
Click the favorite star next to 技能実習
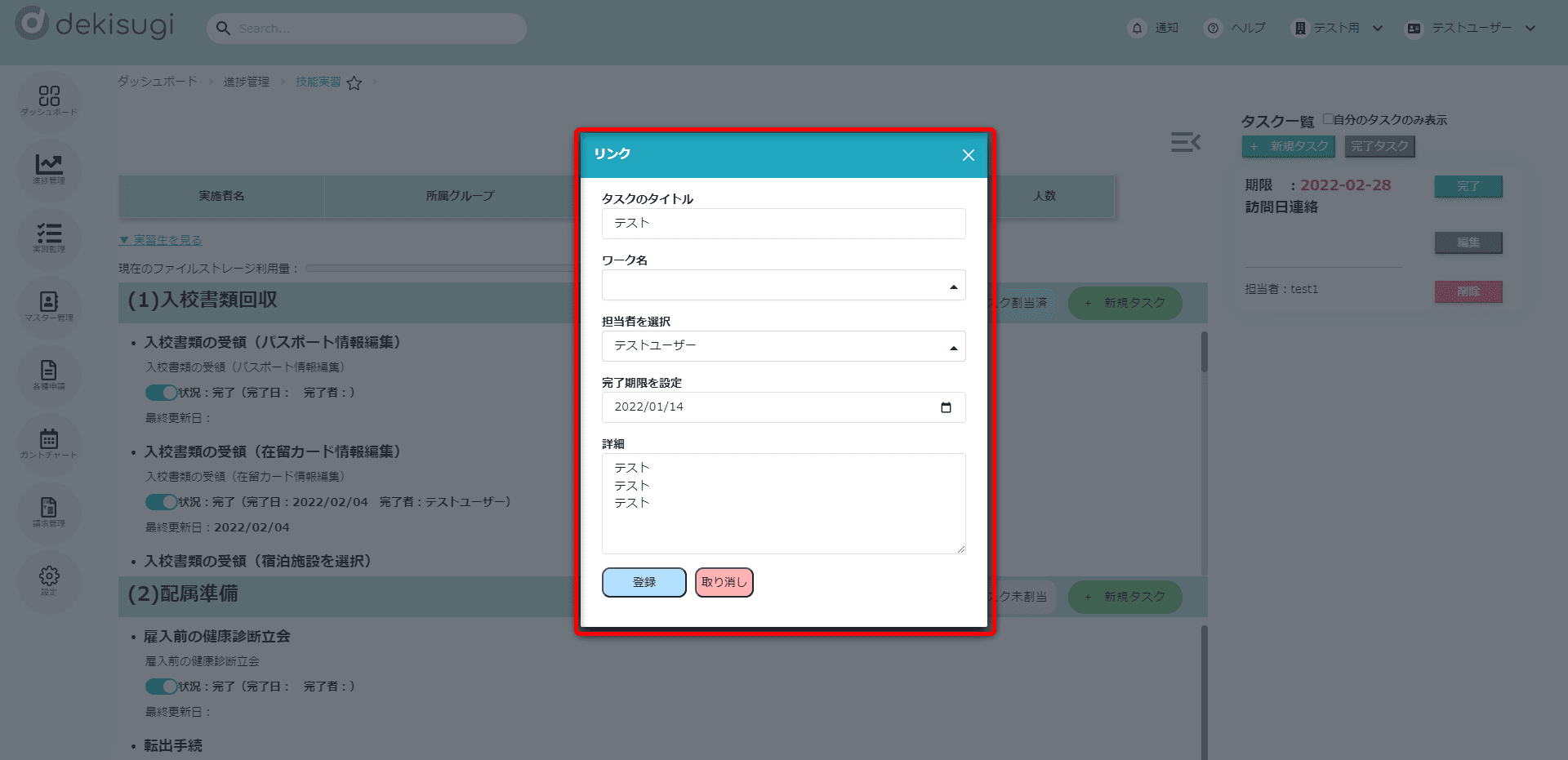(354, 83)
